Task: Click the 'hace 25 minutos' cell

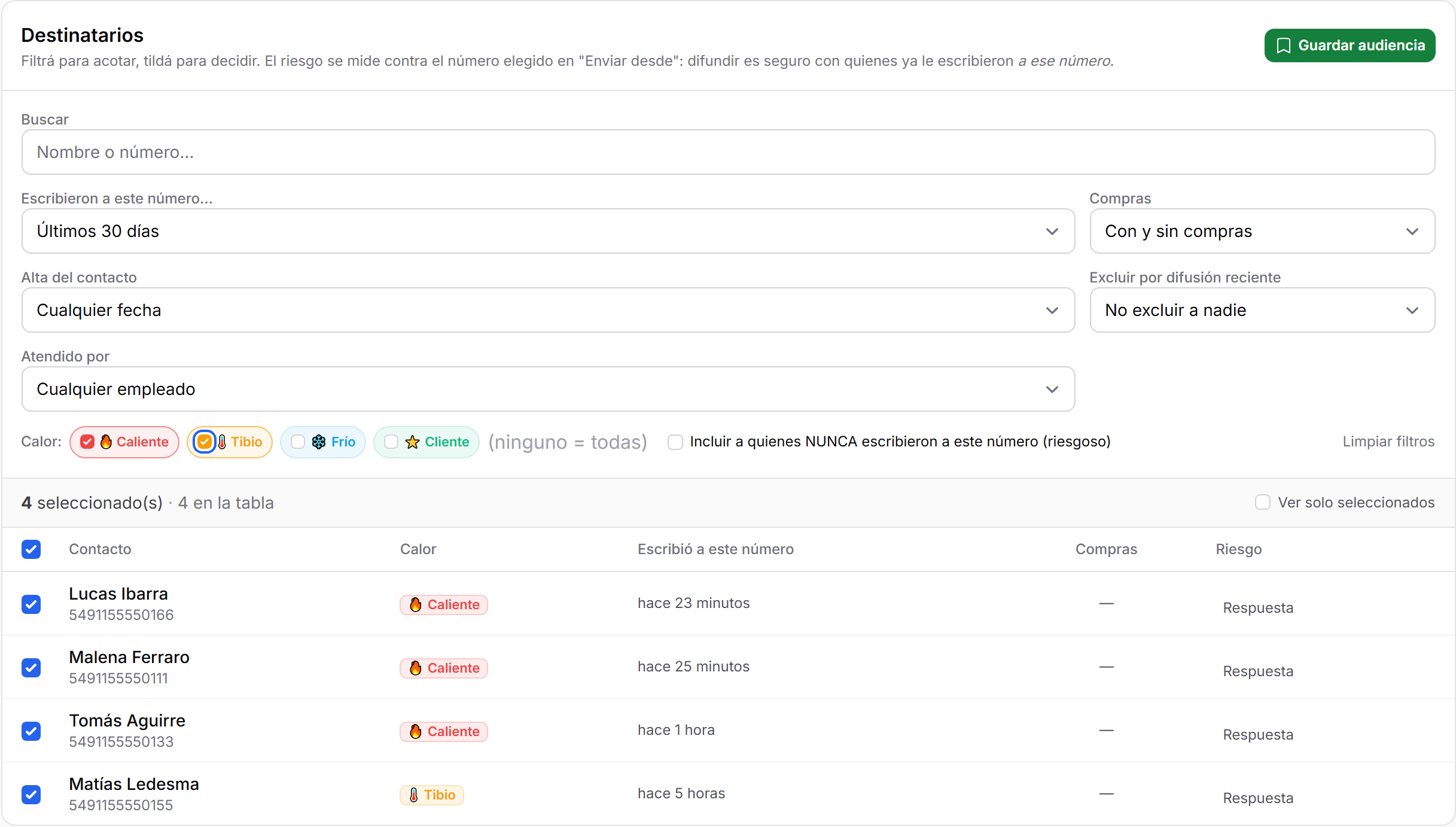Action: tap(693, 667)
